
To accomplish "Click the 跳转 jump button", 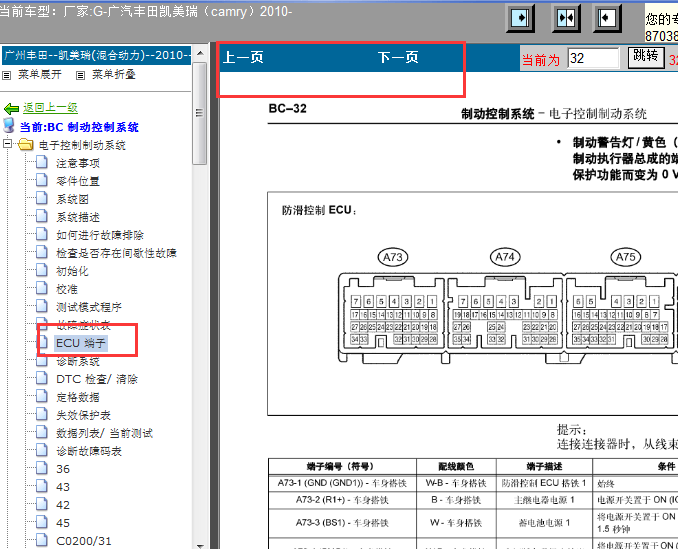I will (646, 57).
